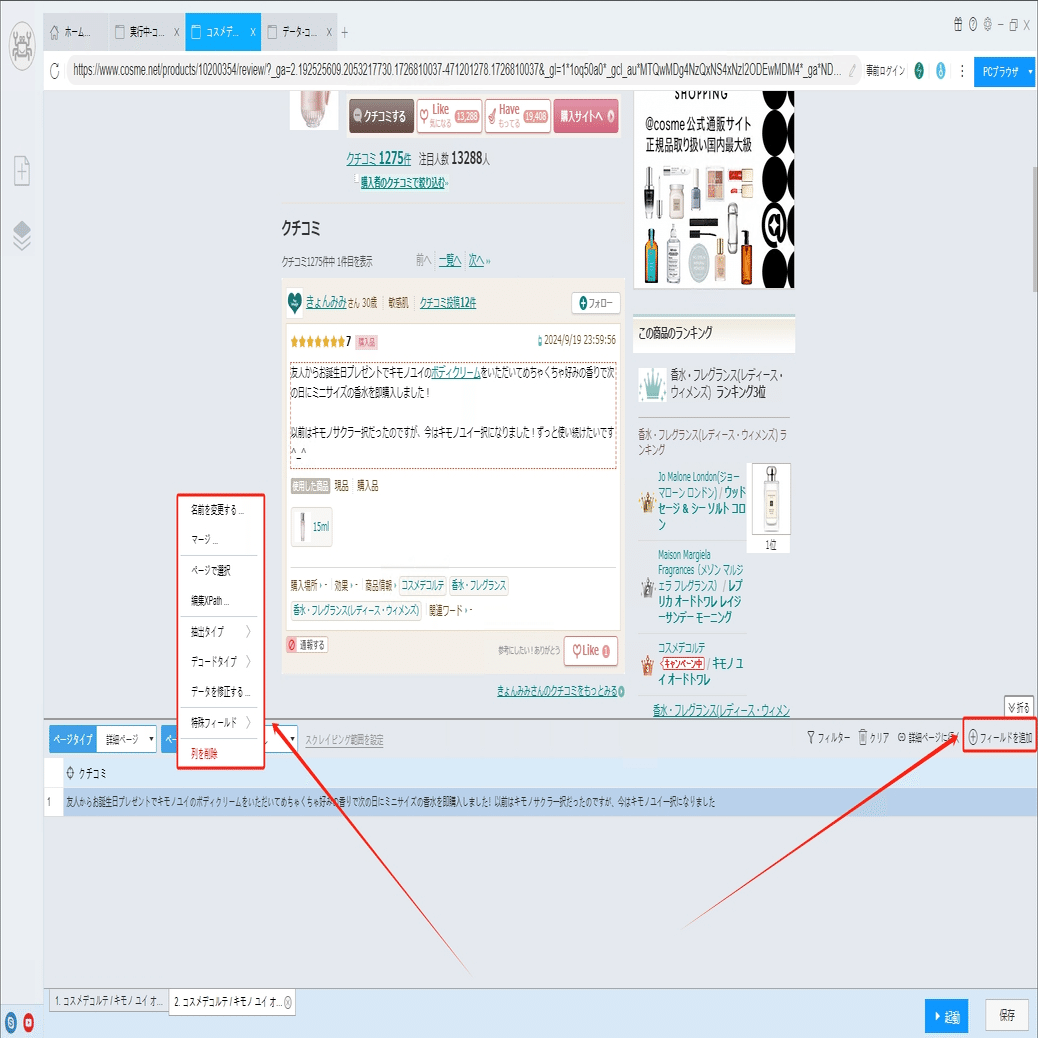The height and width of the screenshot is (1038, 1038).
Task: Click the red YouTube icon at bottom left
Action: point(28,1023)
